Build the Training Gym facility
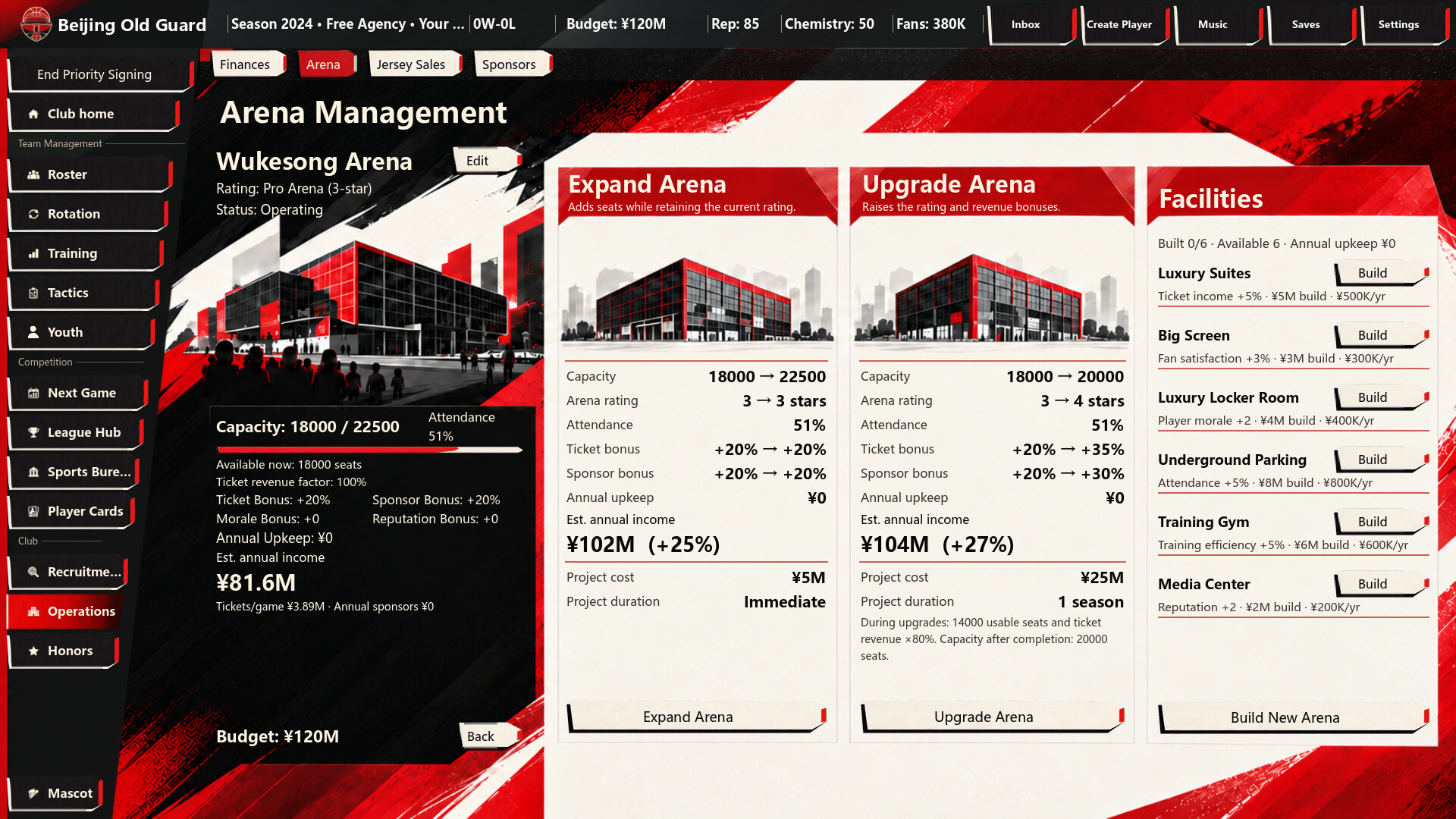This screenshot has width=1456, height=819. 1381,522
